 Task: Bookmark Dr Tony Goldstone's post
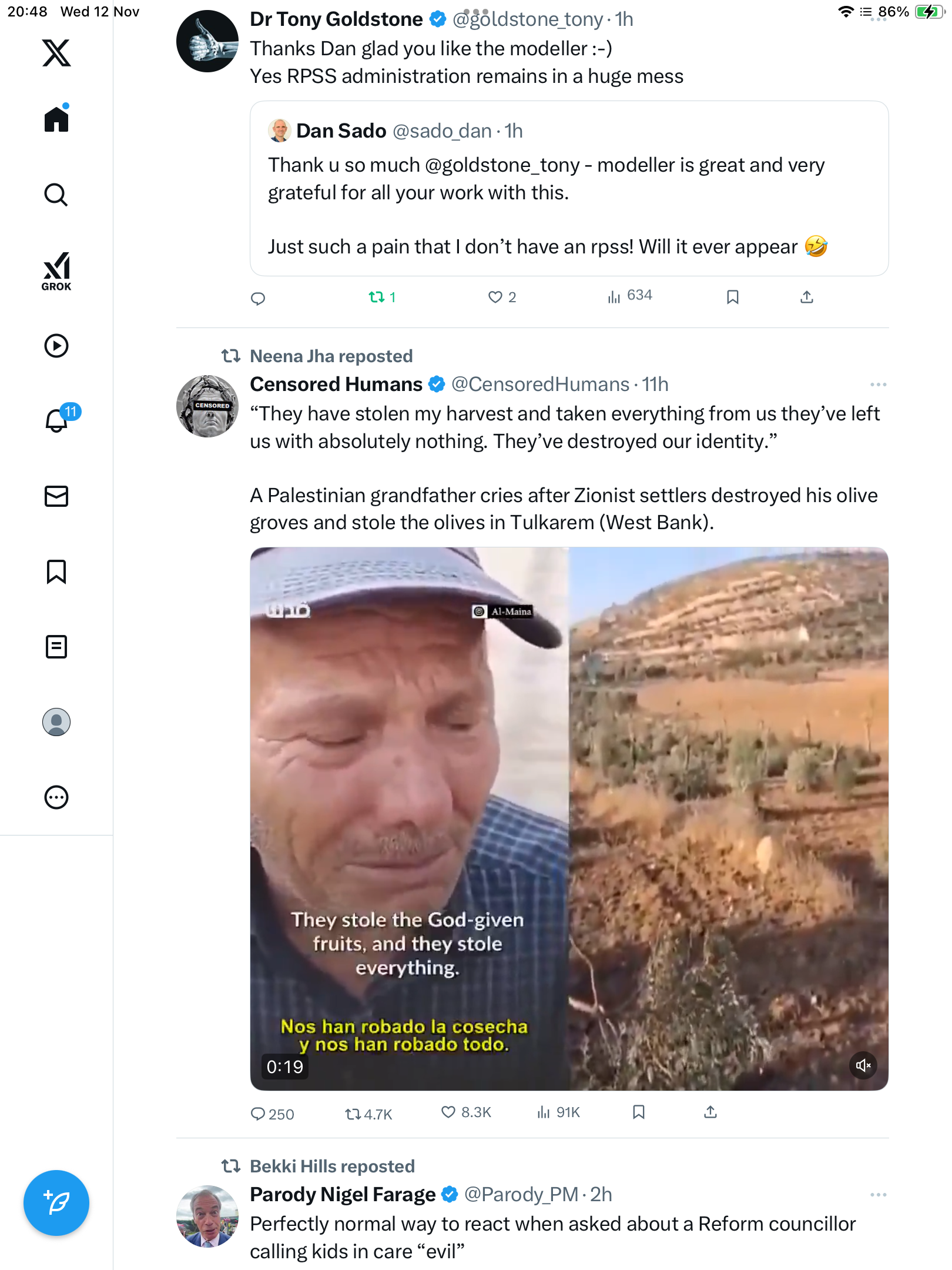732,297
